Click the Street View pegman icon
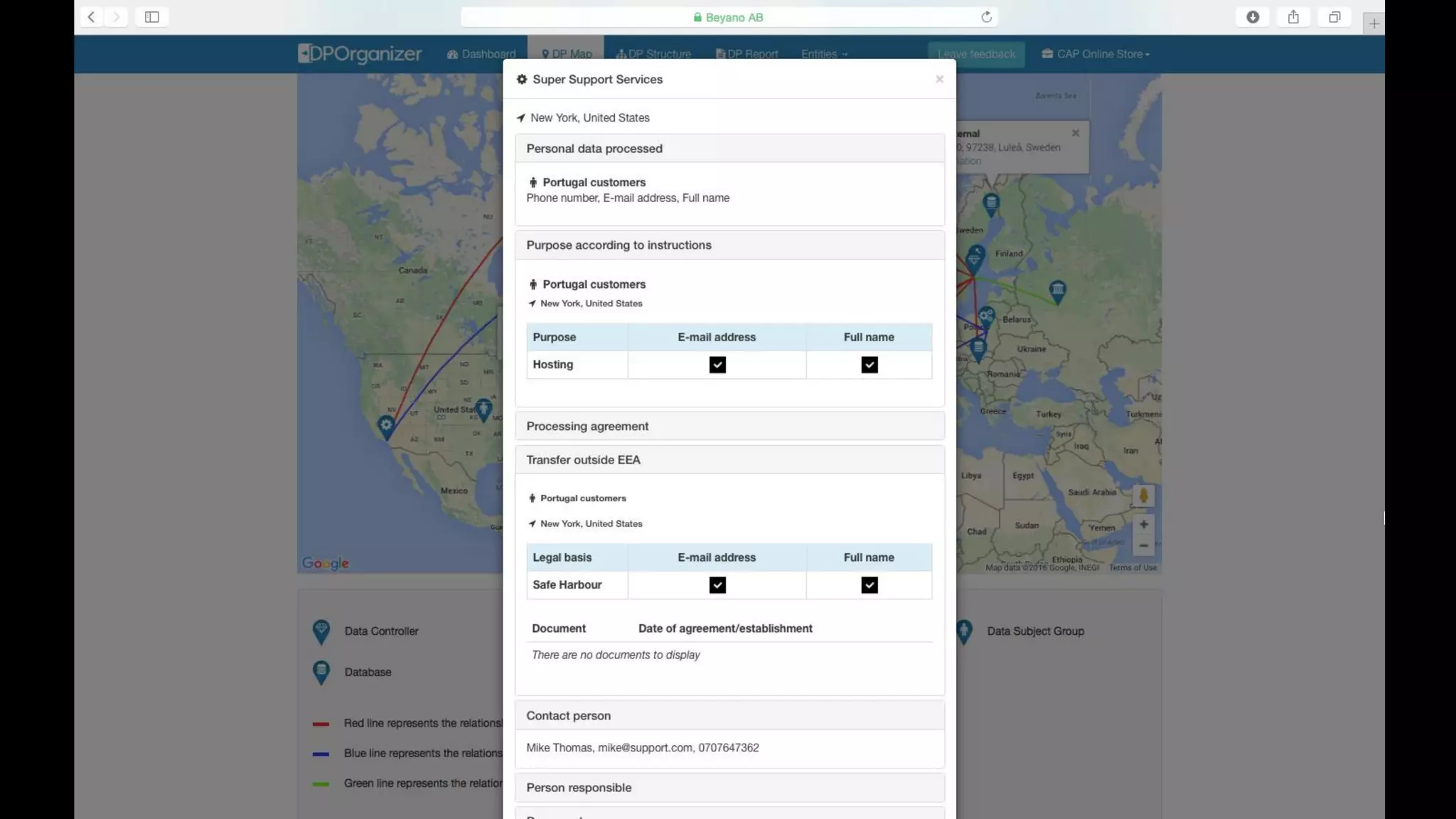1456x819 pixels. pos(1143,496)
